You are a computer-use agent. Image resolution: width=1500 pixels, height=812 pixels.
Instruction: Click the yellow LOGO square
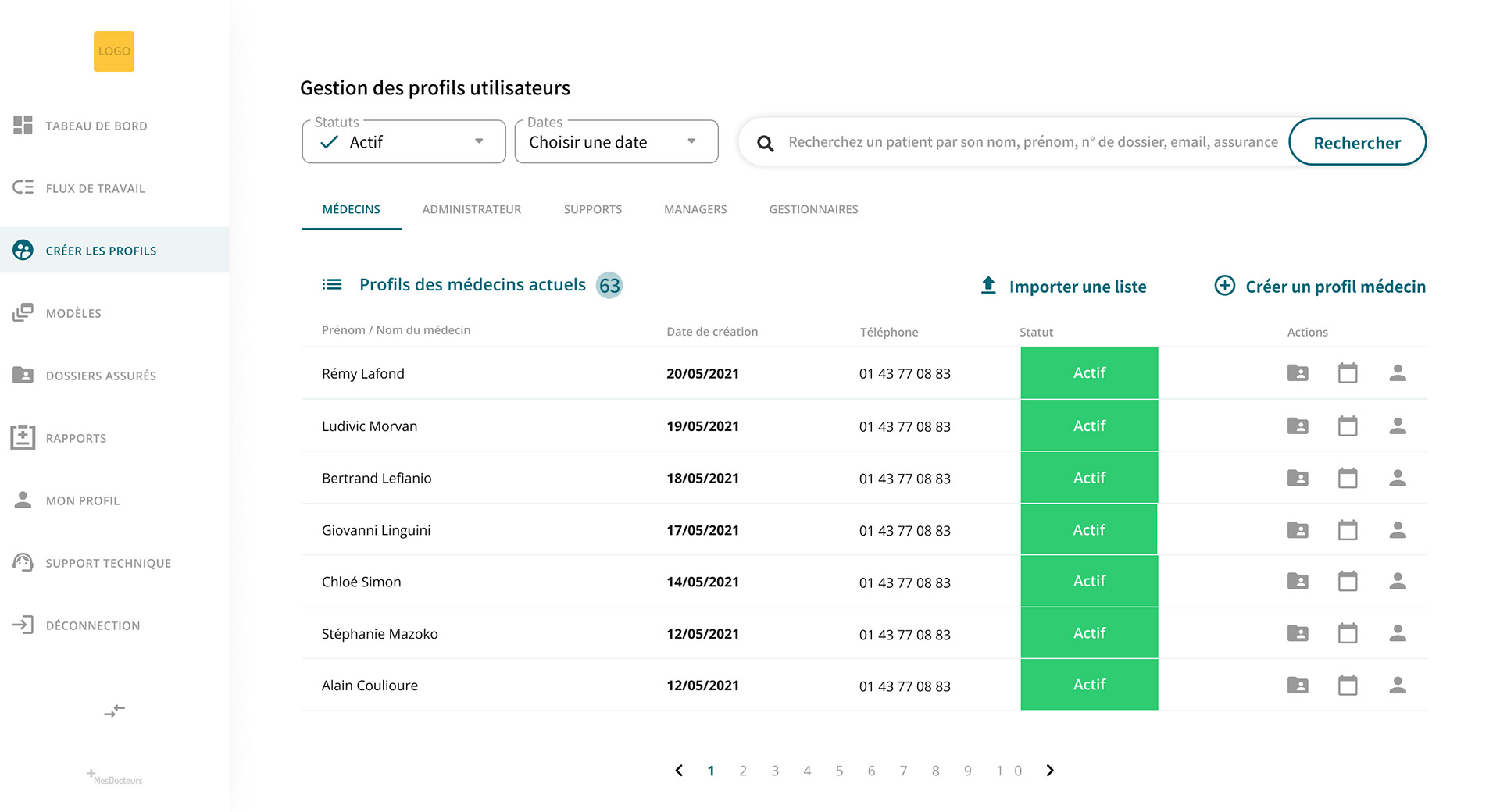coord(114,52)
